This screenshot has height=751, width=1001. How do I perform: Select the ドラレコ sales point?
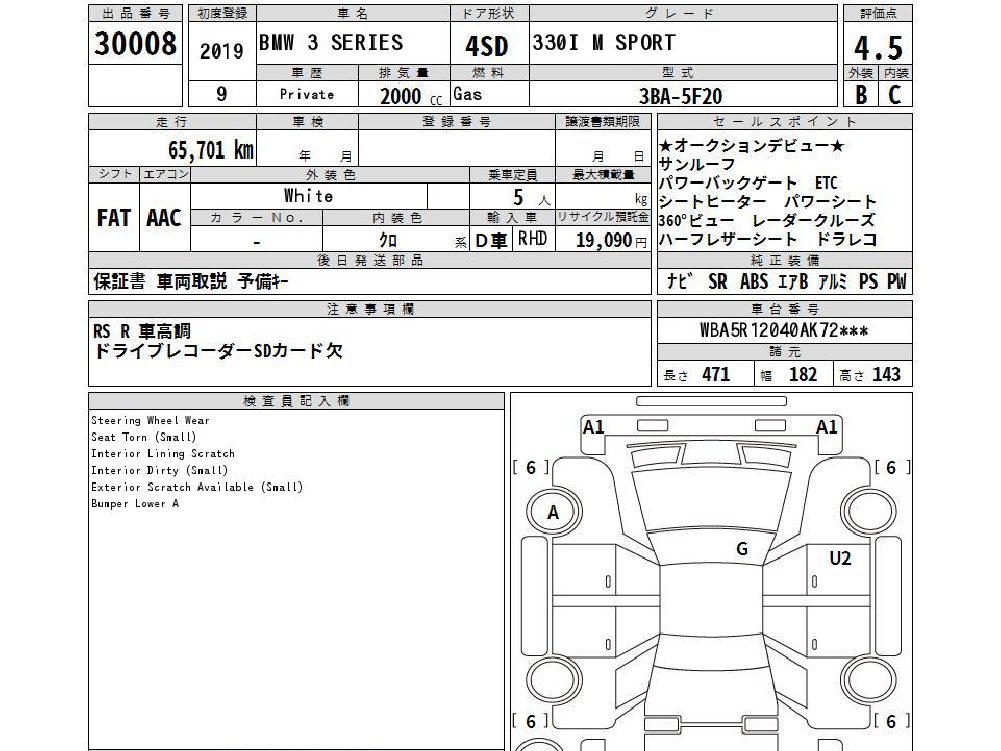click(x=847, y=239)
